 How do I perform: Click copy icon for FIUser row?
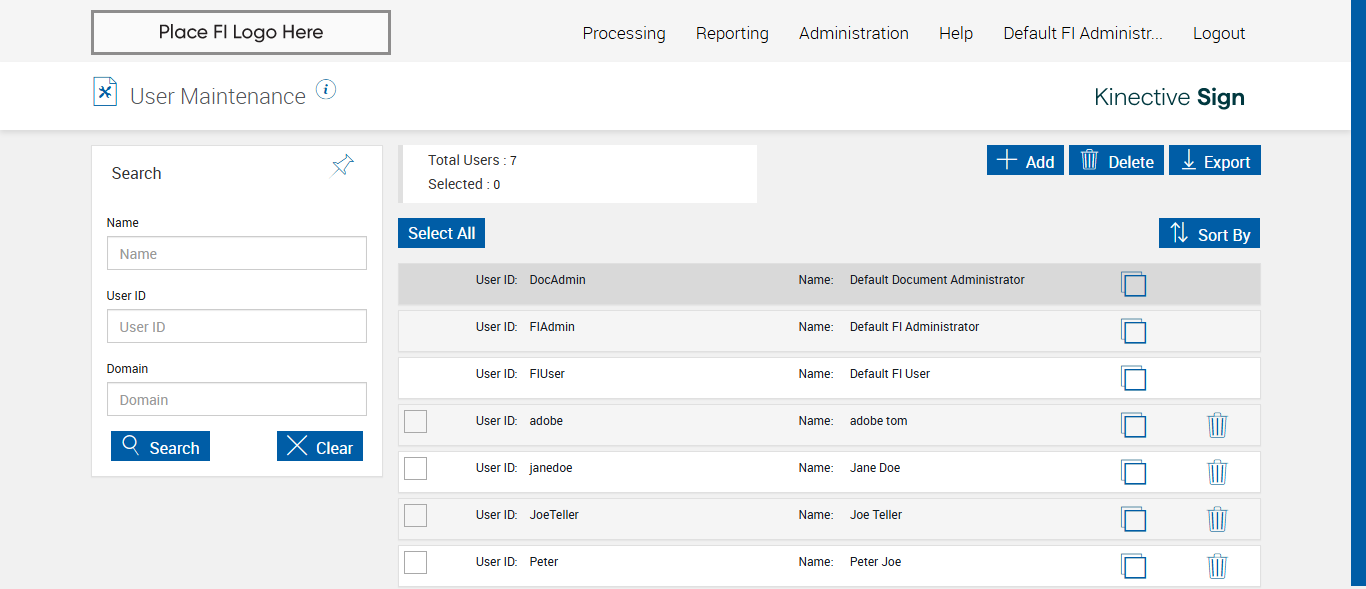pyautogui.click(x=1133, y=378)
